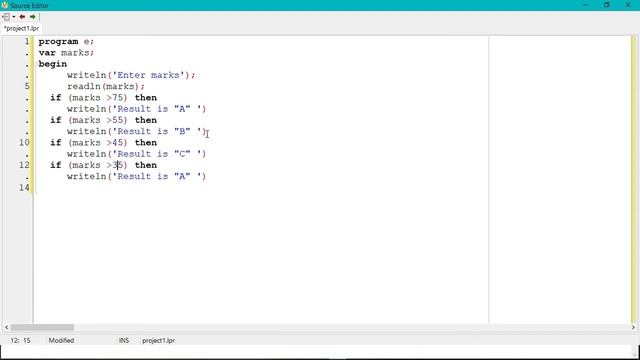Click line number 14 in gutter
Image resolution: width=640 pixels, height=360 pixels.
point(24,187)
